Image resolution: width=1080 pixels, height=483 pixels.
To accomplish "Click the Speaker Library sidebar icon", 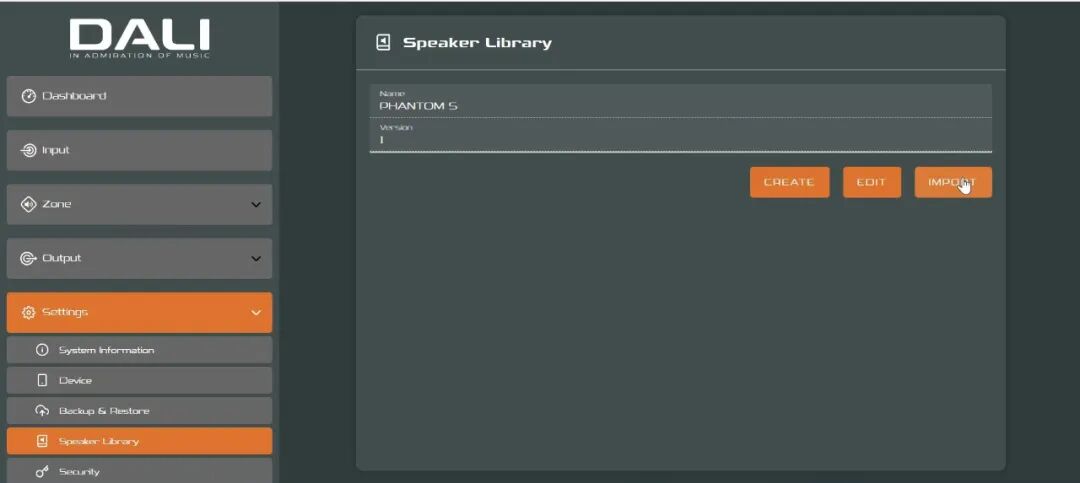I will tap(42, 441).
